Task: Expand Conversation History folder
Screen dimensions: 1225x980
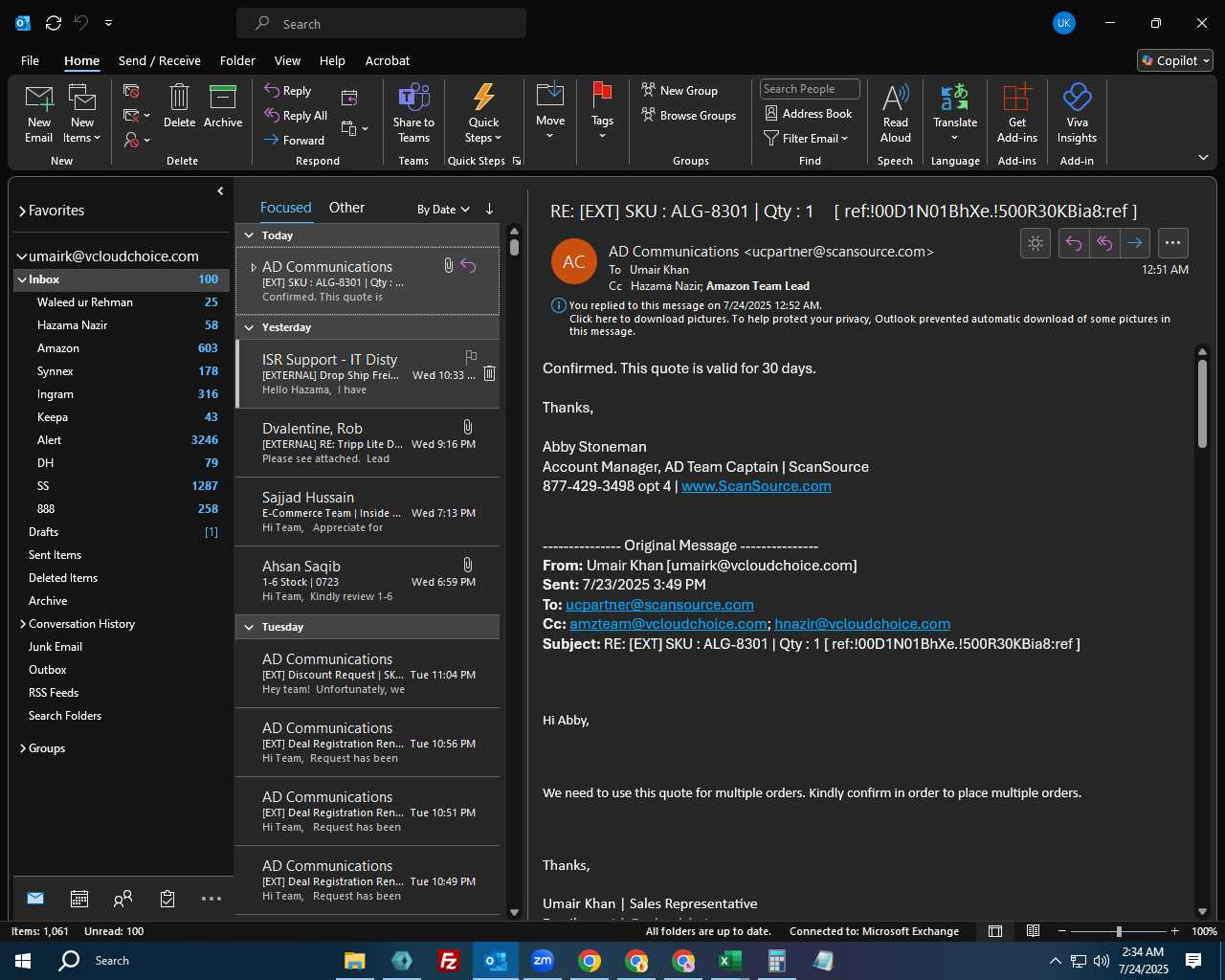Action: coord(23,624)
